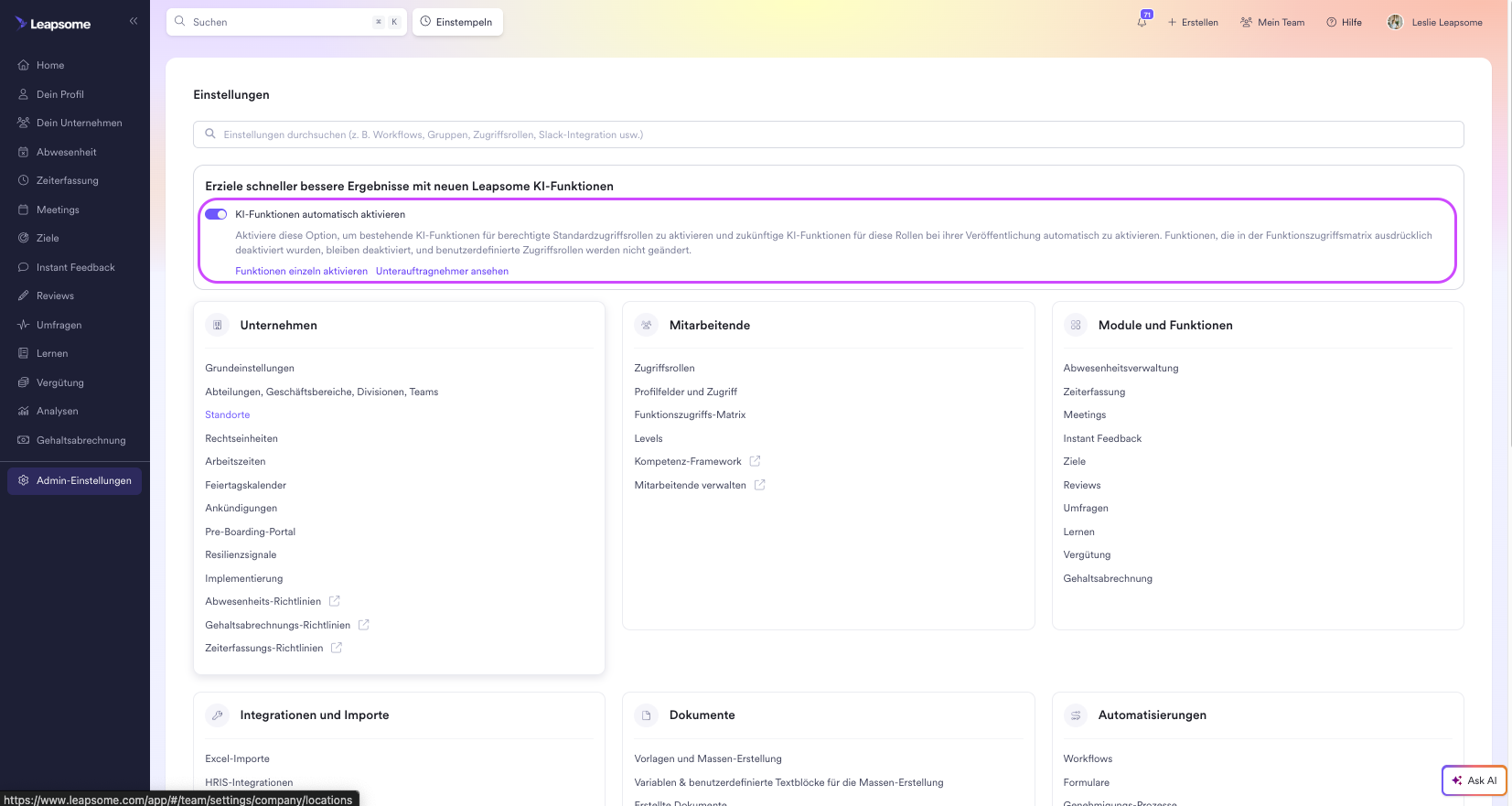Click the Reviews pencil icon in the sidebar
Viewport: 1512px width, 806px height.
click(24, 296)
